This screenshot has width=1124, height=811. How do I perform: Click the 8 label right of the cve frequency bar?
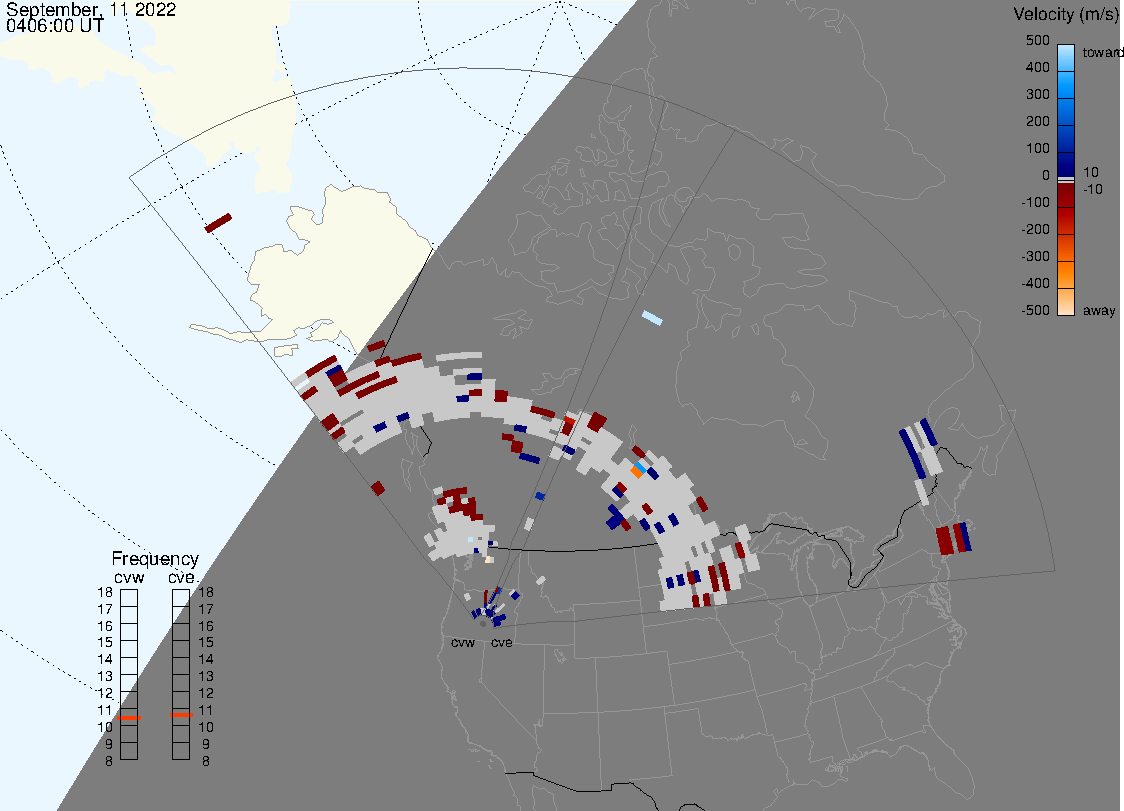[206, 762]
